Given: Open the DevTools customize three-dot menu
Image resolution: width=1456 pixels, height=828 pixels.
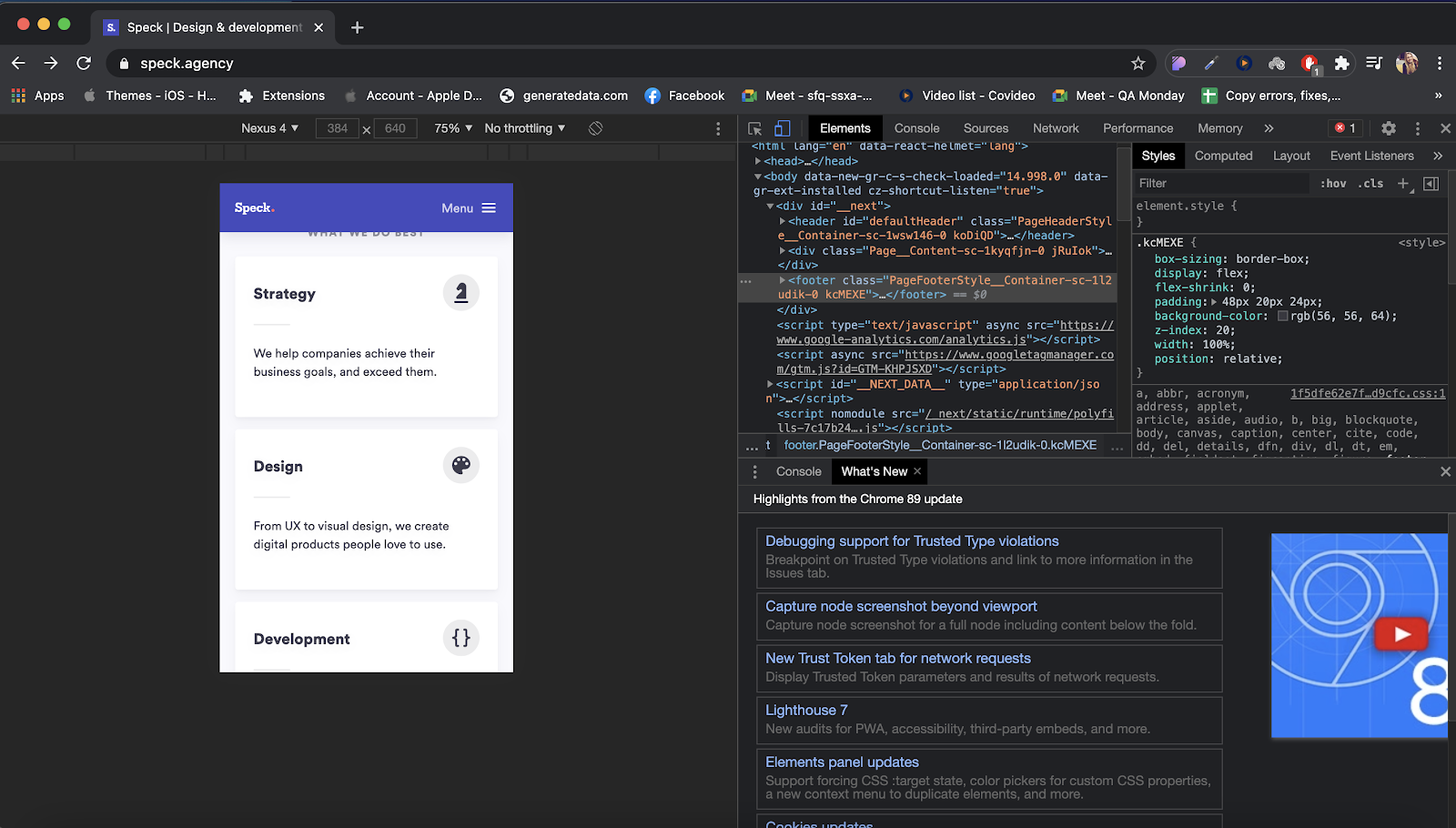Looking at the screenshot, I should pyautogui.click(x=1417, y=128).
